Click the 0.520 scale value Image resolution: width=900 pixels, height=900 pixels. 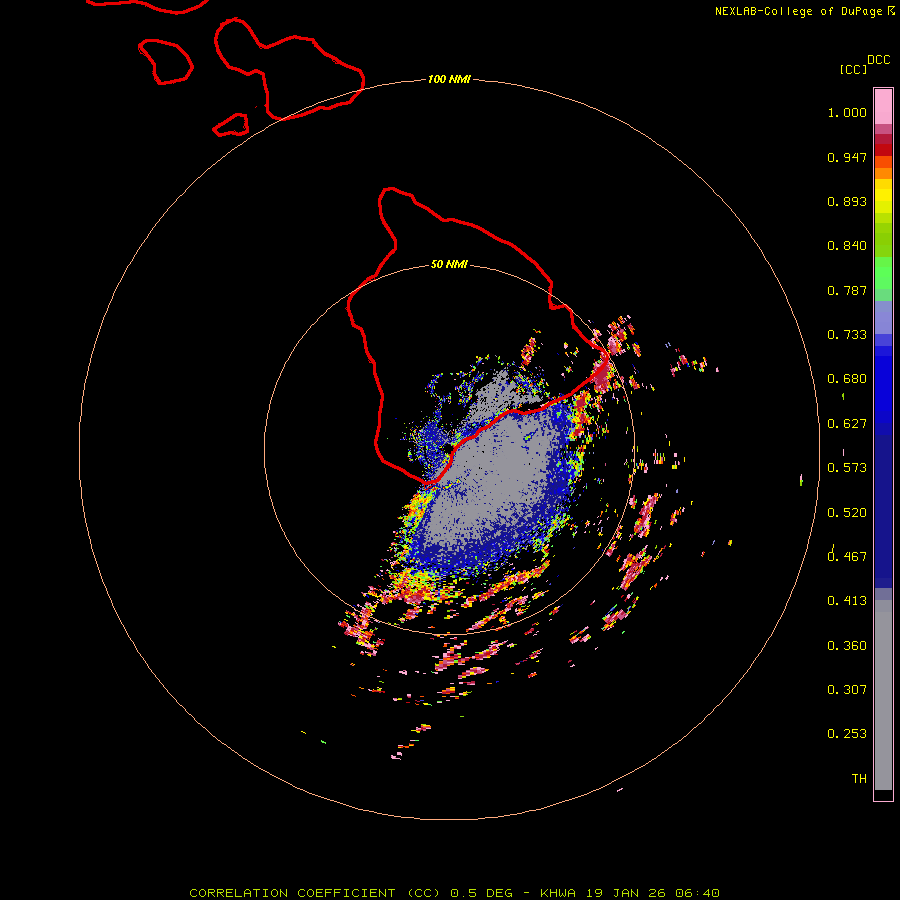pos(847,513)
